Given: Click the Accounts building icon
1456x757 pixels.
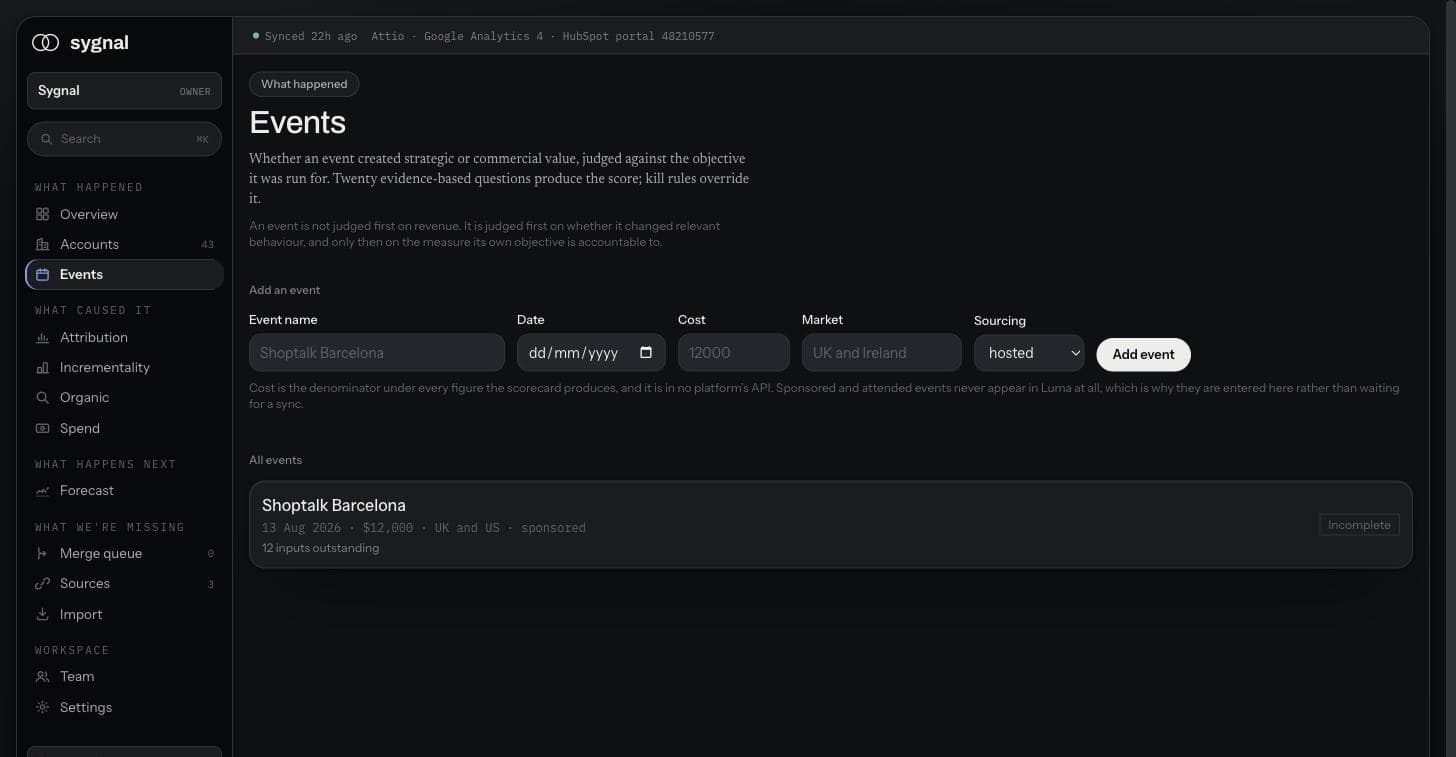Looking at the screenshot, I should [42, 244].
